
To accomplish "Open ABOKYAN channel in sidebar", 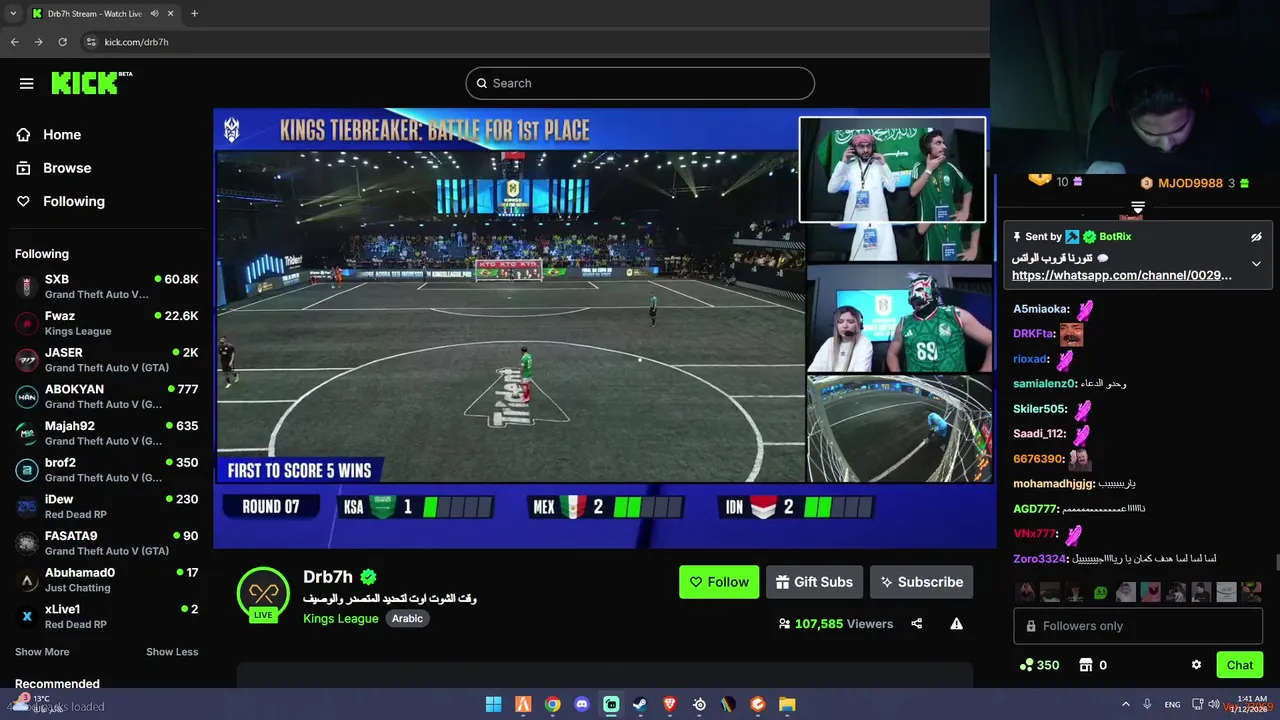I will click(107, 397).
